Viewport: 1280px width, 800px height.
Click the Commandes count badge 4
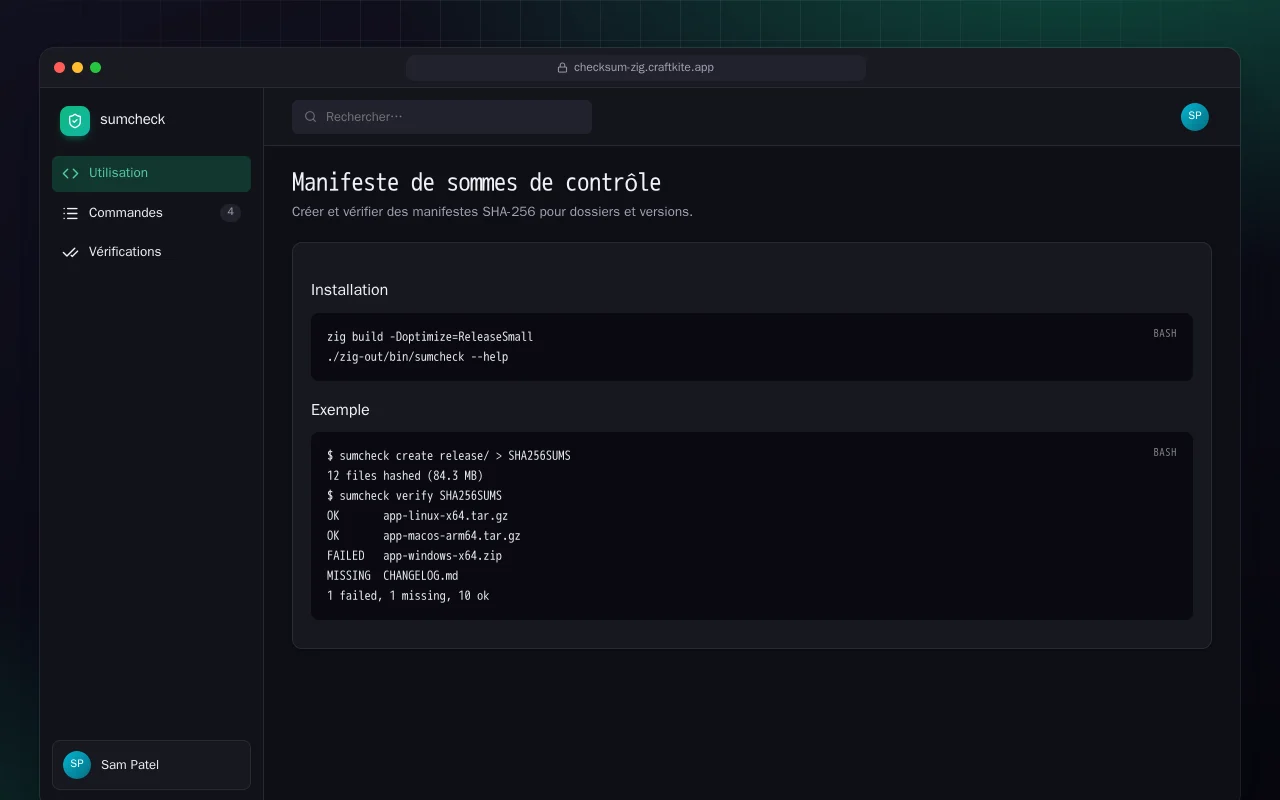[x=230, y=212]
